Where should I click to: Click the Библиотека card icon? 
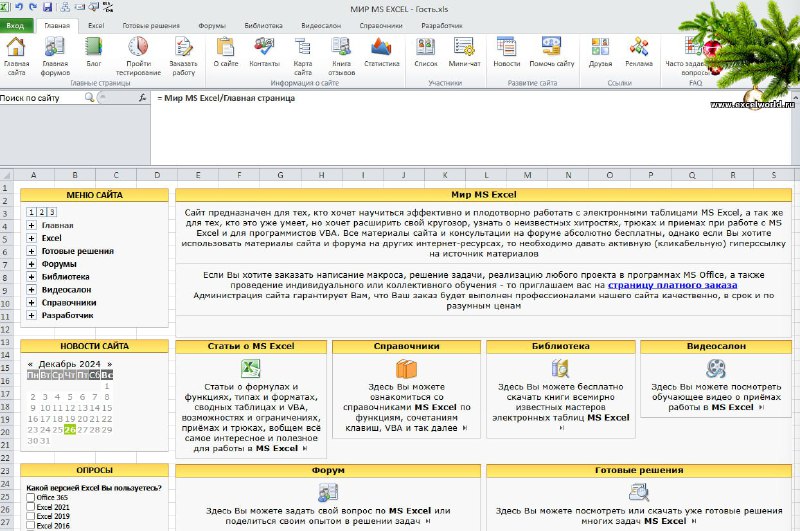560,368
